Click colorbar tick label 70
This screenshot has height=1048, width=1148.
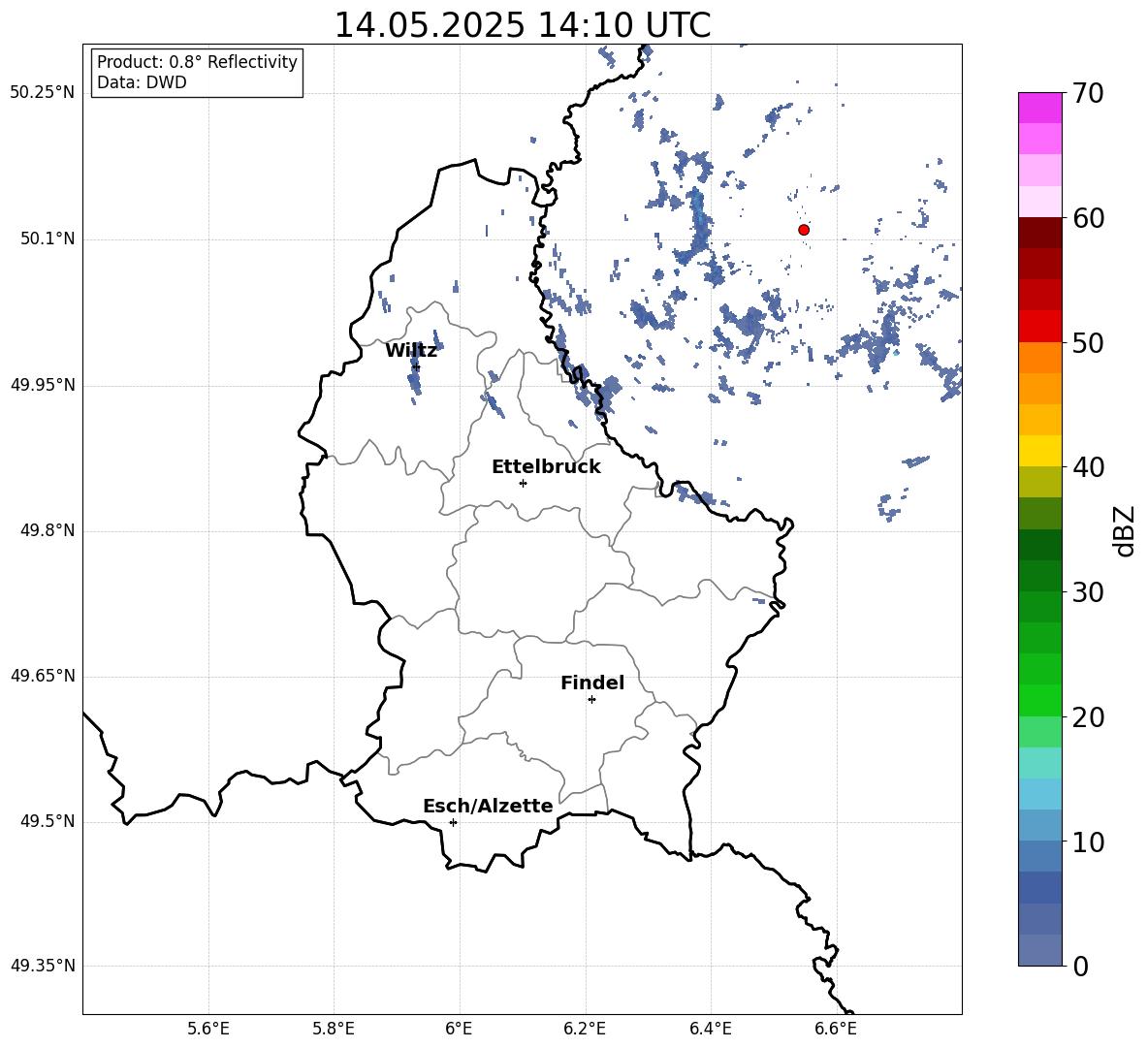(x=1088, y=93)
